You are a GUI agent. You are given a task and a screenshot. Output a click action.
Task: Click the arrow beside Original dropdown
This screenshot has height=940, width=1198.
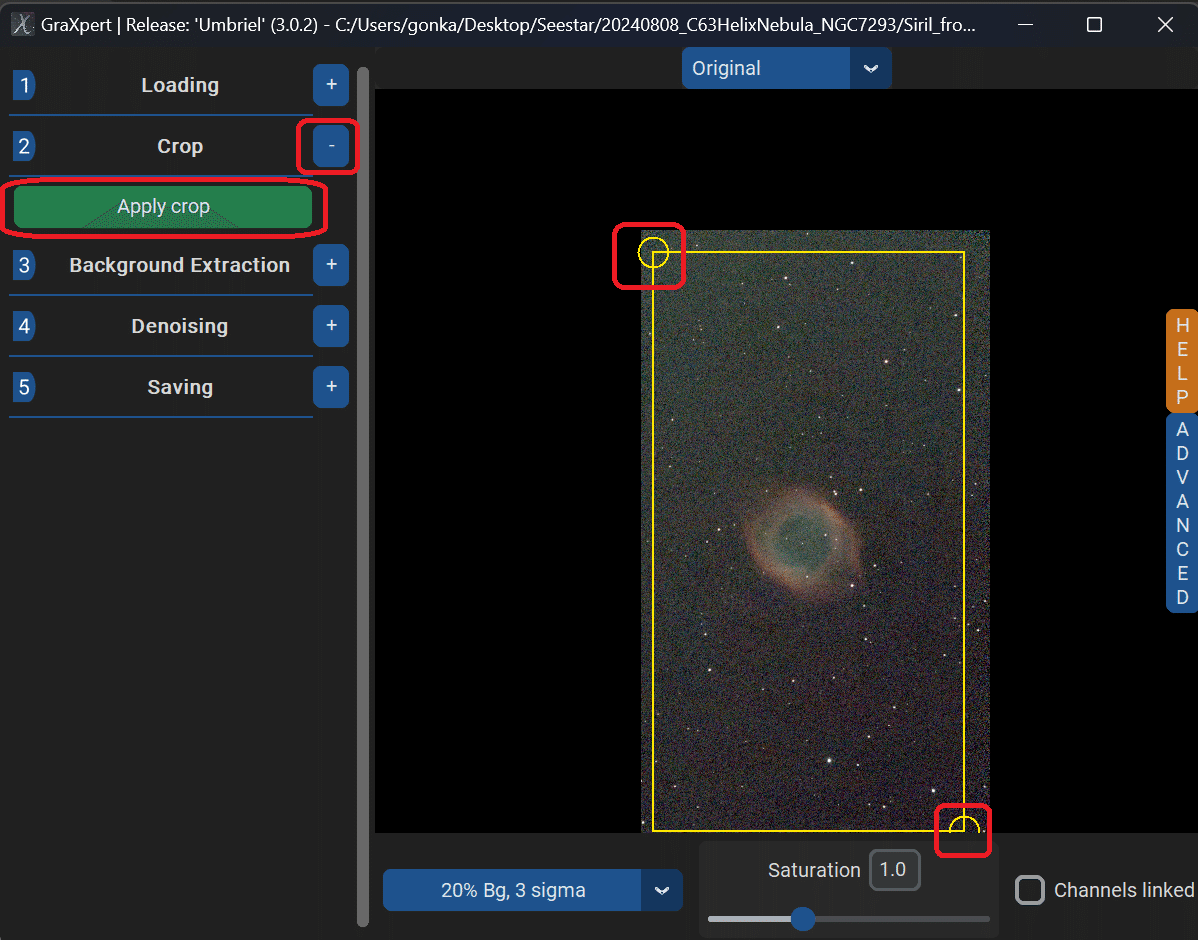coord(870,68)
